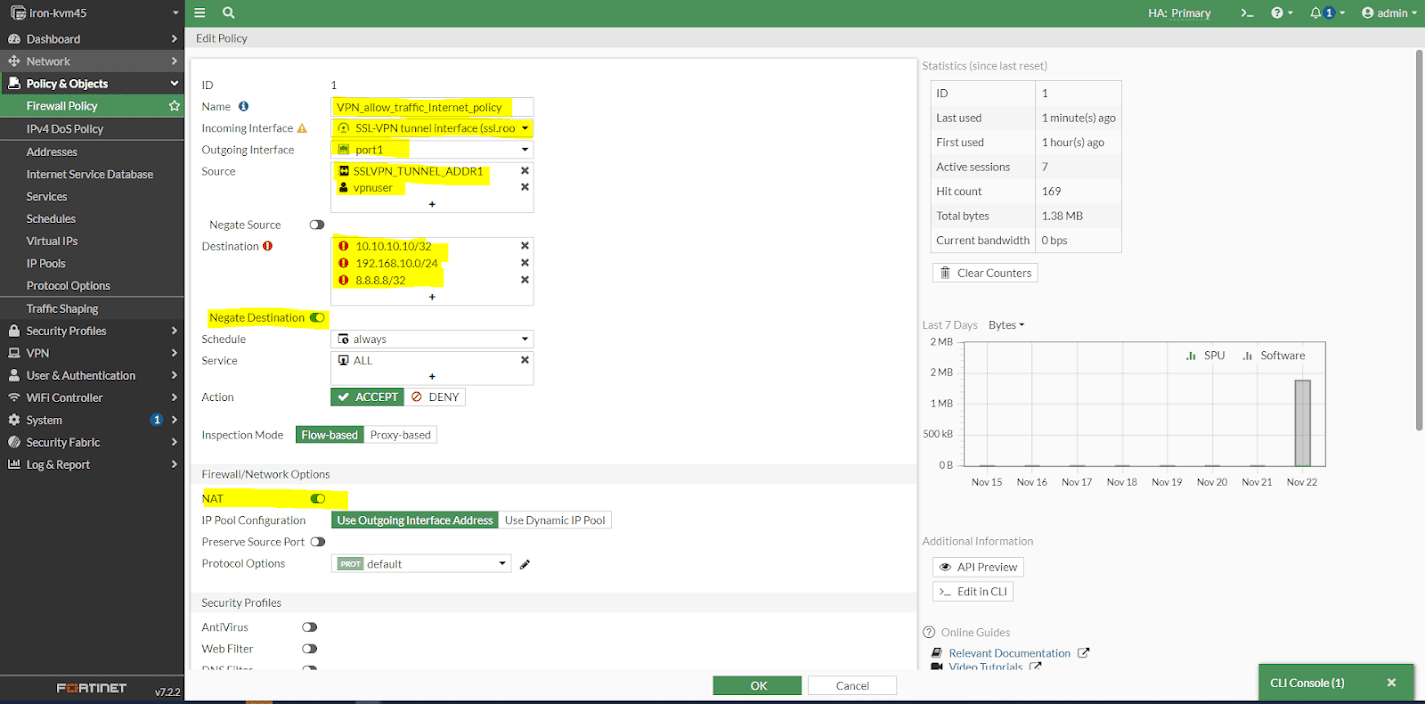
Task: Edit Protocol Options with pencil icon
Action: 525,564
